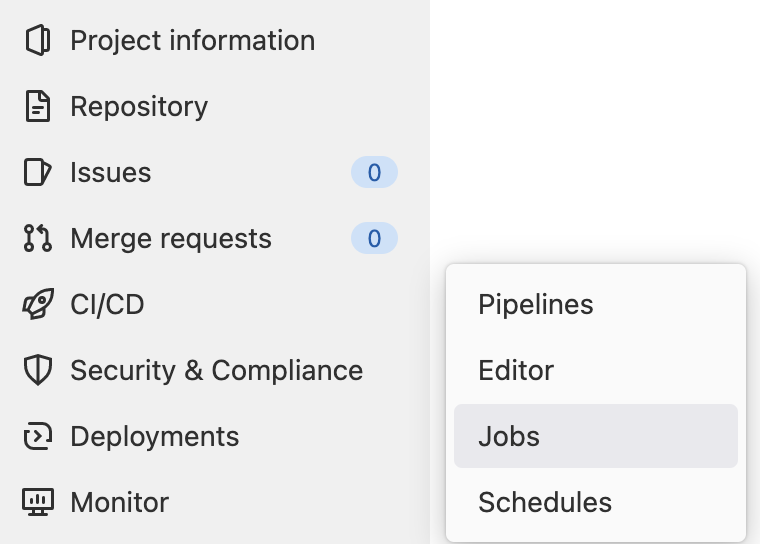760x544 pixels.
Task: Select the Security & Compliance label
Action: click(216, 371)
